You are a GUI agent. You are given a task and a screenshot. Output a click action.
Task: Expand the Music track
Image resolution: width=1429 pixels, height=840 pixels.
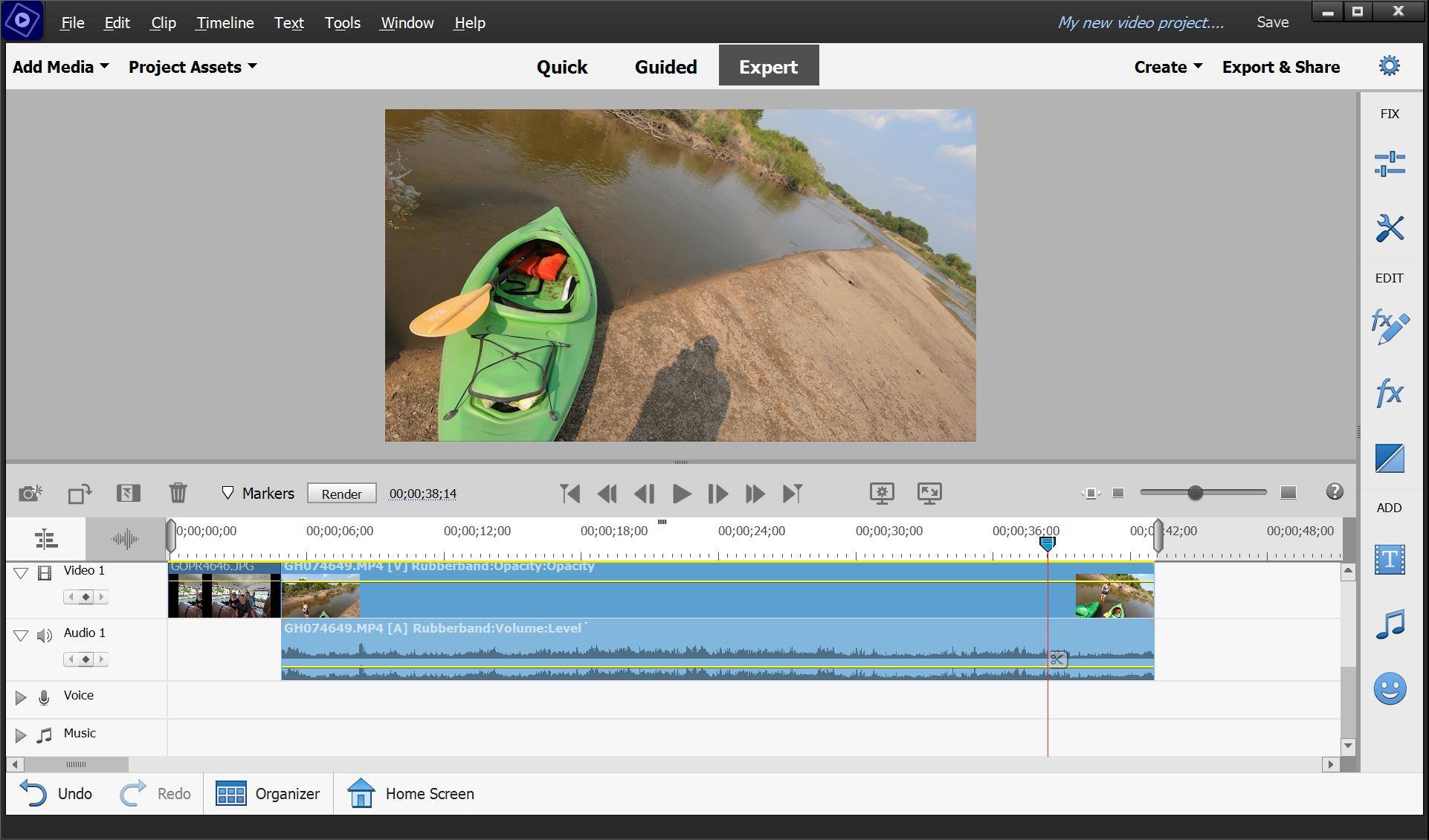(21, 735)
